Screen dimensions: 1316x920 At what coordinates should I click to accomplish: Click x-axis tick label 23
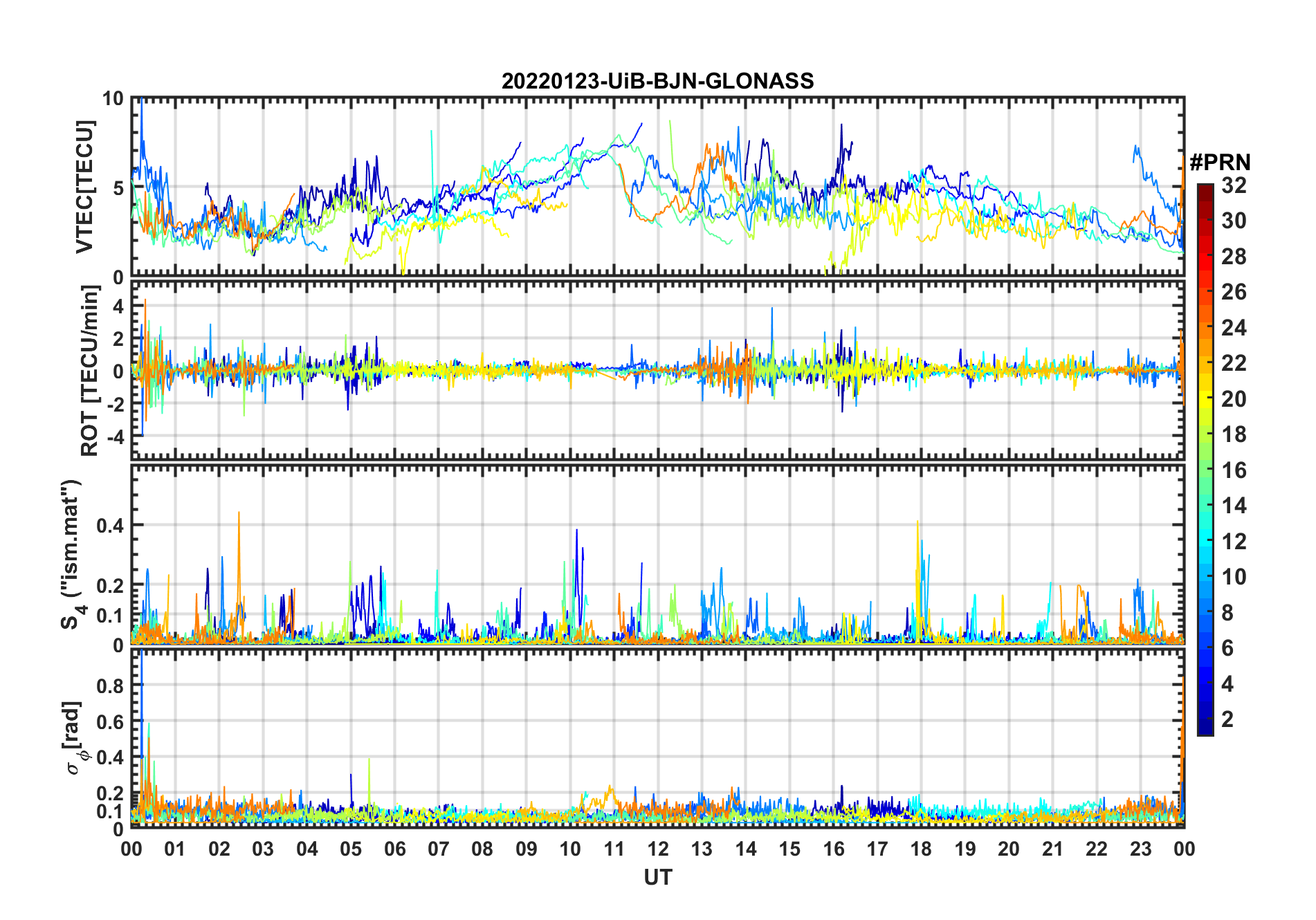1140,849
